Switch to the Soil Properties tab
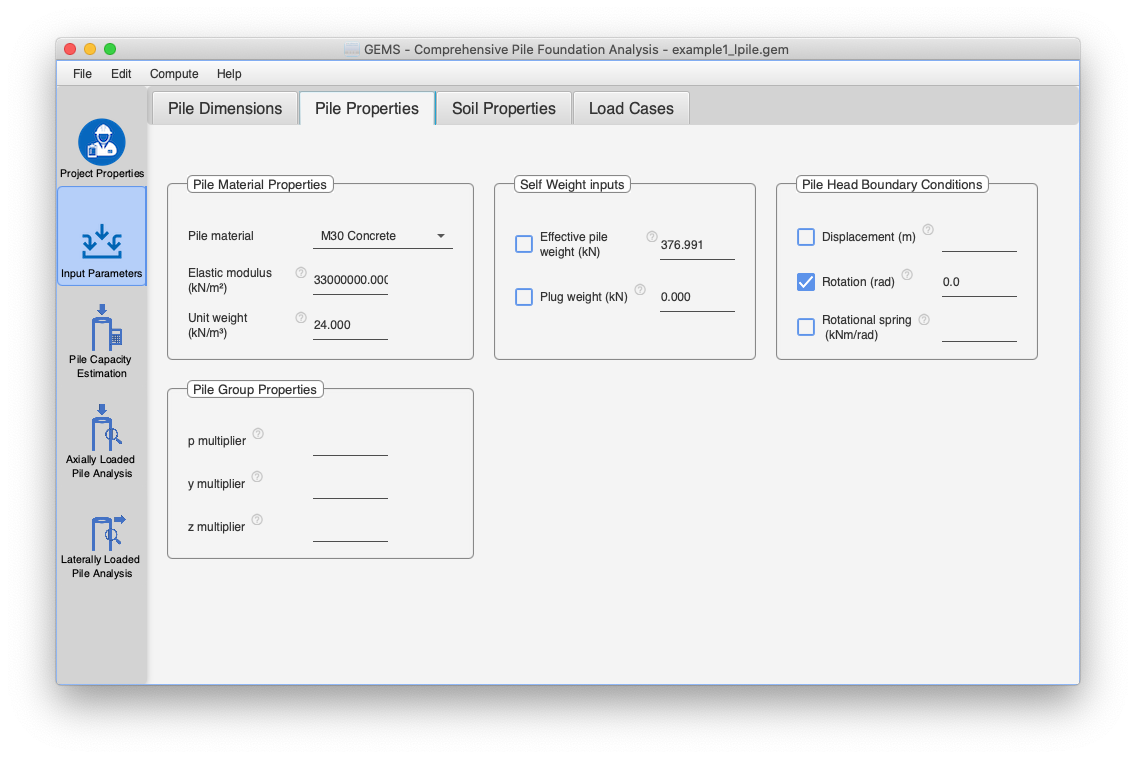 pyautogui.click(x=503, y=109)
